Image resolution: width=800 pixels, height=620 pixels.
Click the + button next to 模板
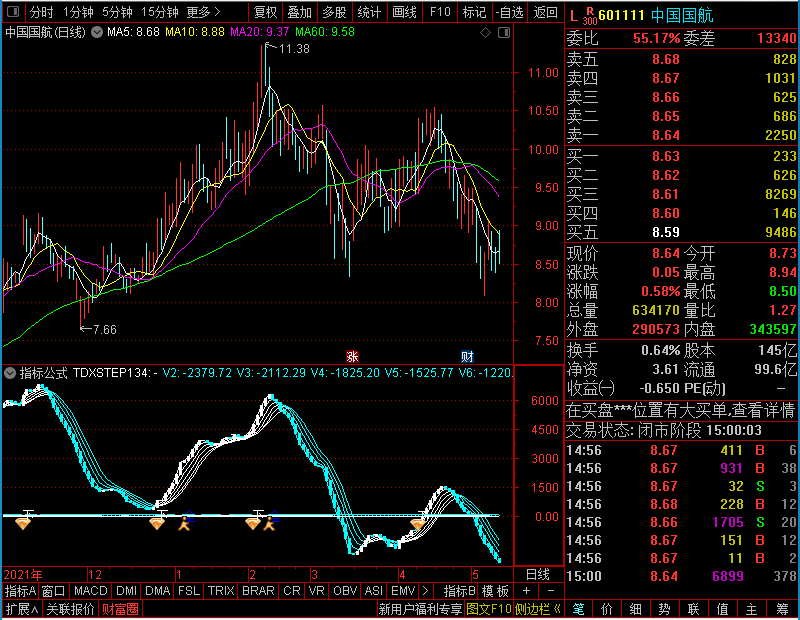(527, 591)
